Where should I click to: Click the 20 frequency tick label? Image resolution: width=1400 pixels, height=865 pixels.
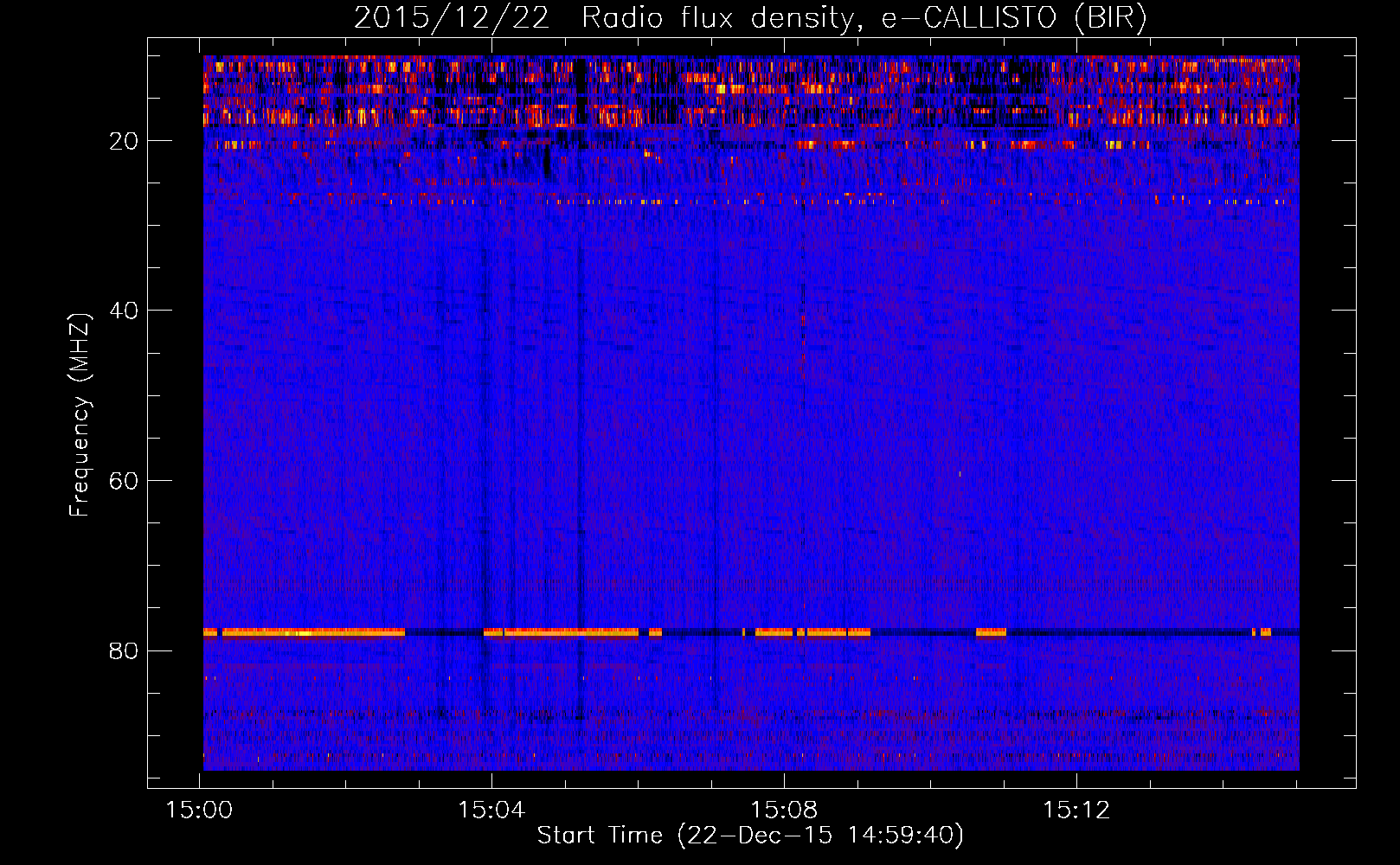pyautogui.click(x=124, y=141)
